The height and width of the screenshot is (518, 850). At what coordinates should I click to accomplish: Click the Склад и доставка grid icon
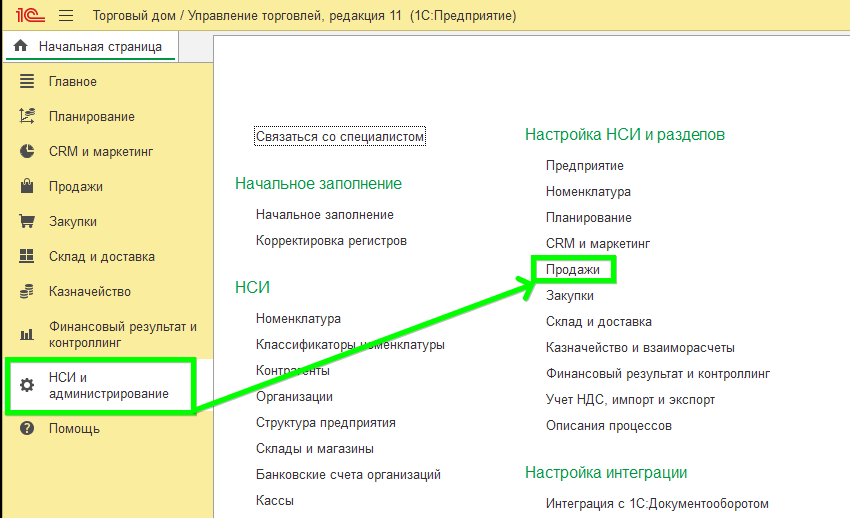coord(27,256)
